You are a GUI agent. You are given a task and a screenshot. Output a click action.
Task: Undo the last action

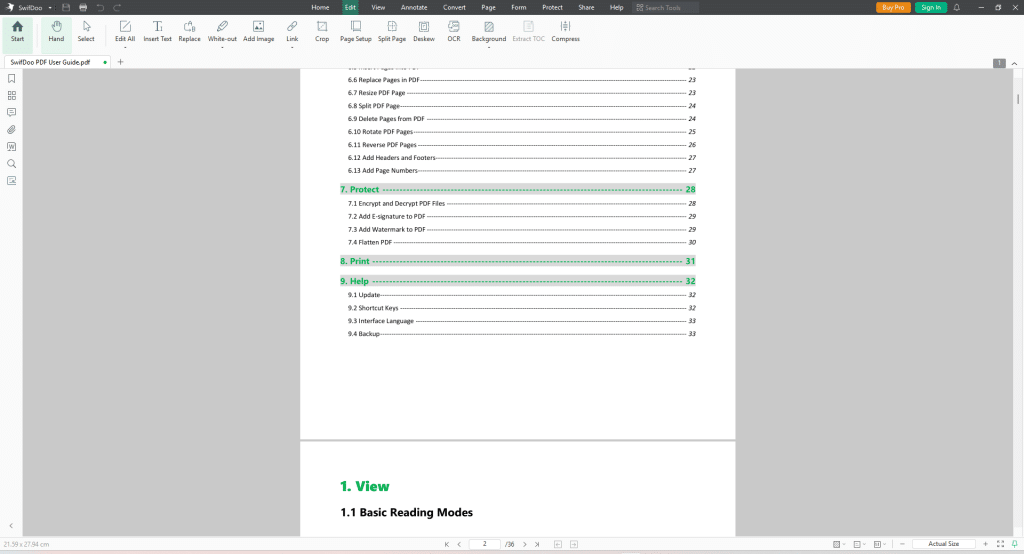click(x=100, y=7)
